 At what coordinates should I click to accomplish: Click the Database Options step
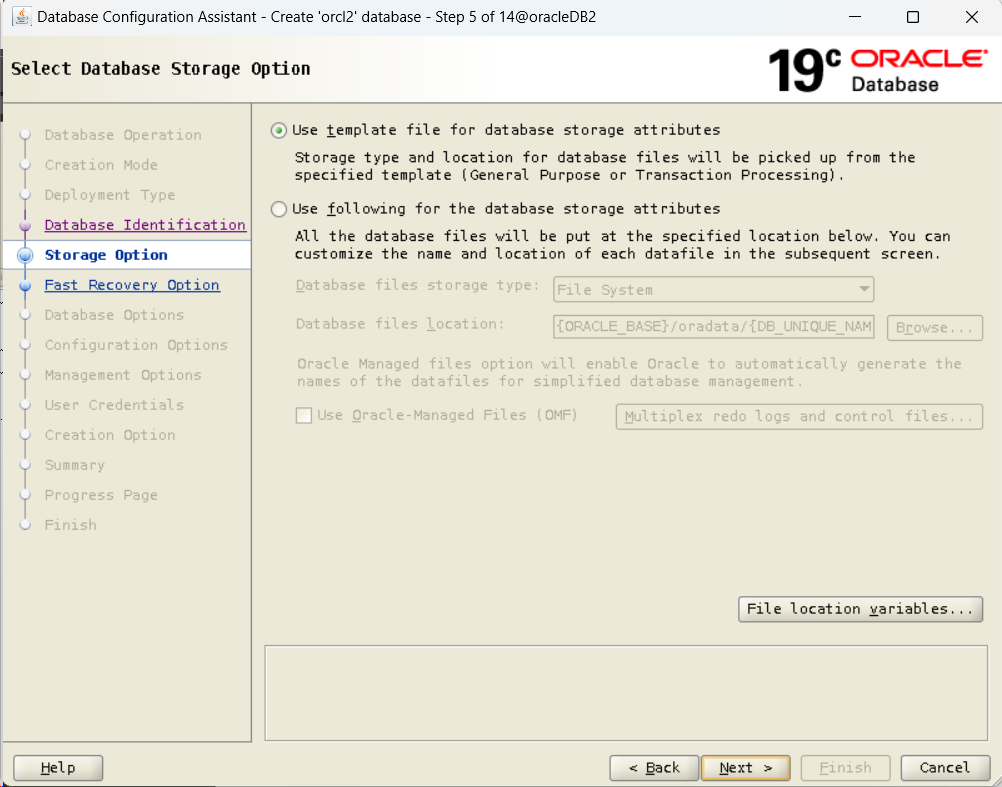point(114,315)
